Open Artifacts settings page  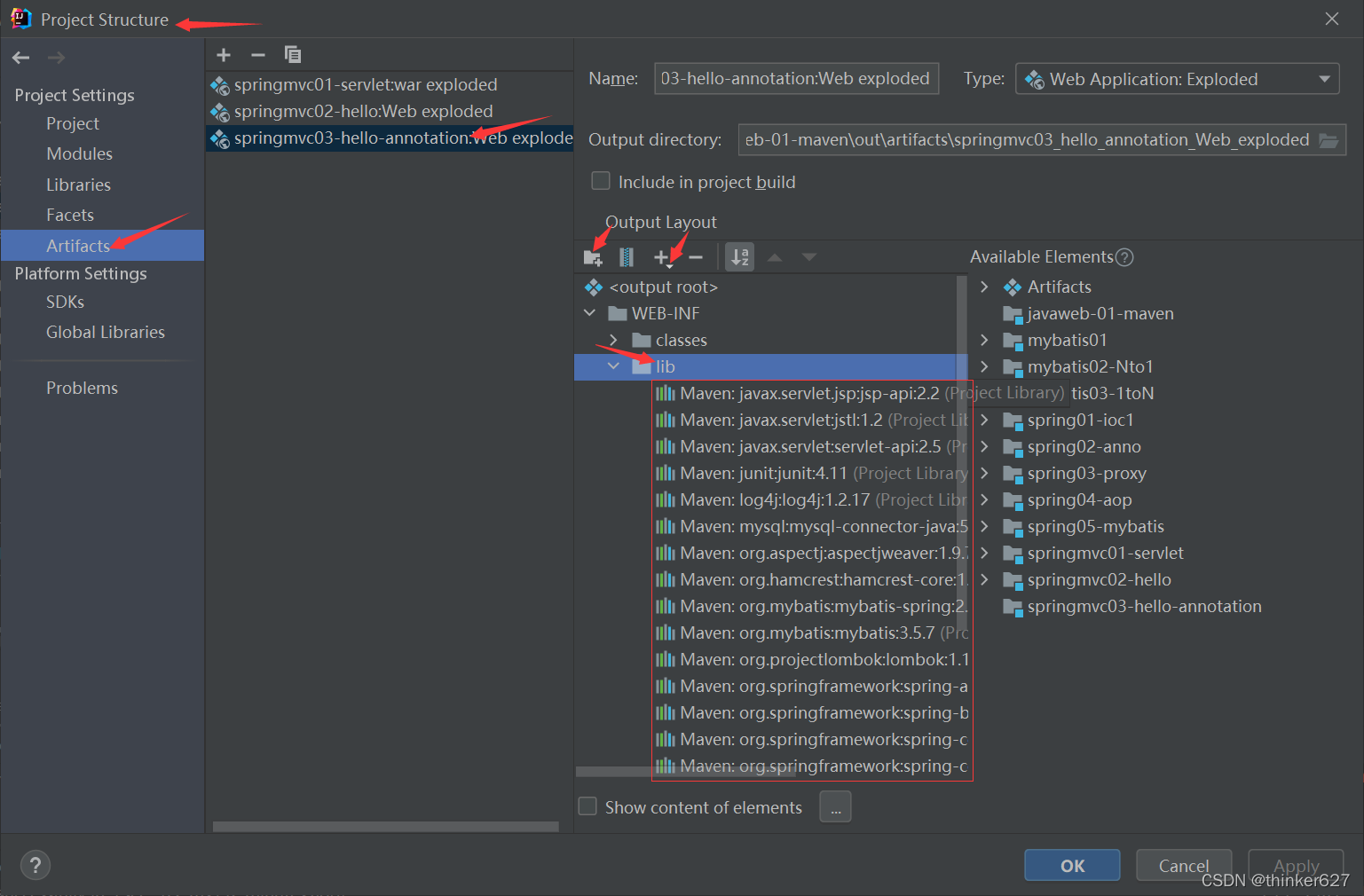(102, 245)
